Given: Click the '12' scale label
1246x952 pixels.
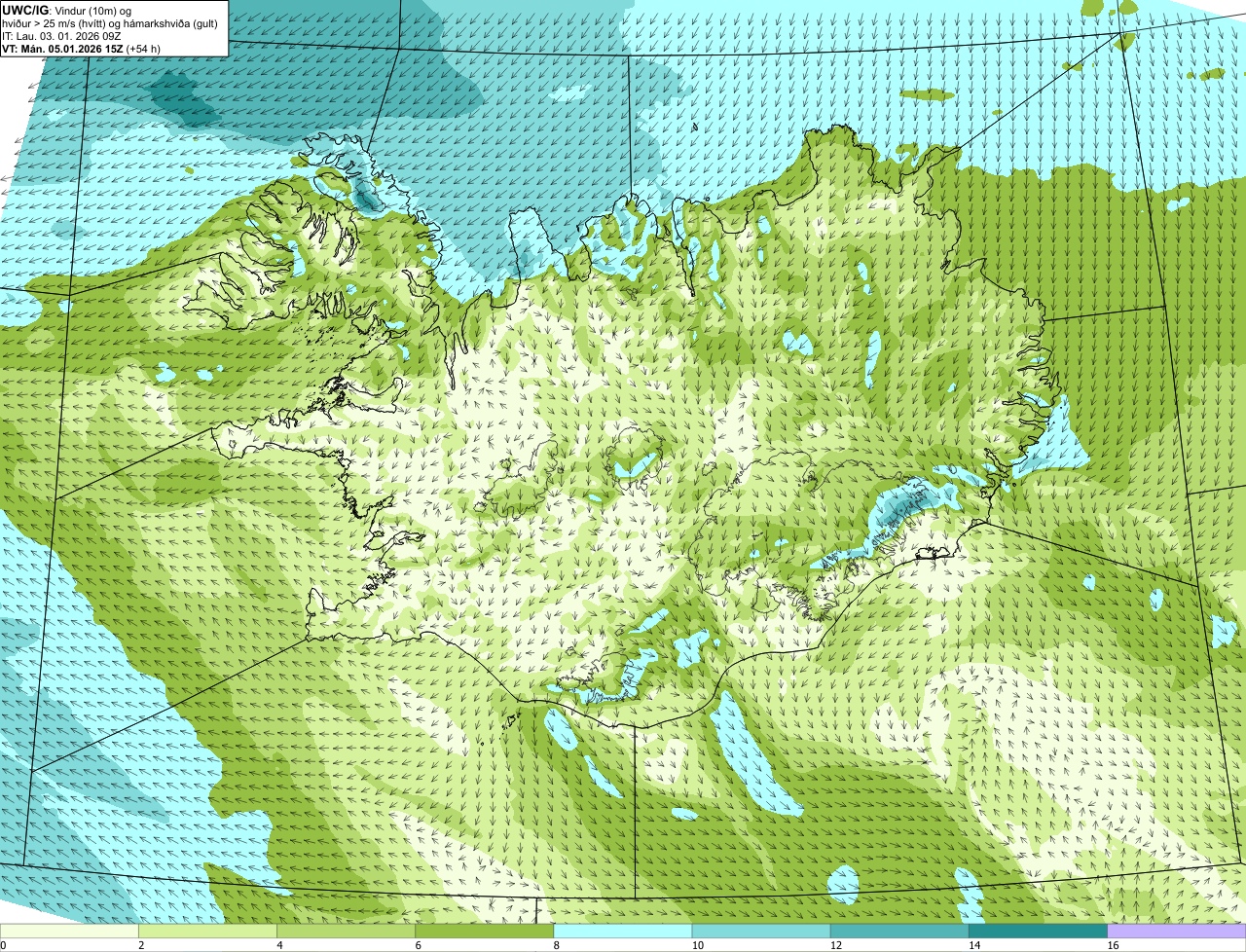Looking at the screenshot, I should point(835,945).
